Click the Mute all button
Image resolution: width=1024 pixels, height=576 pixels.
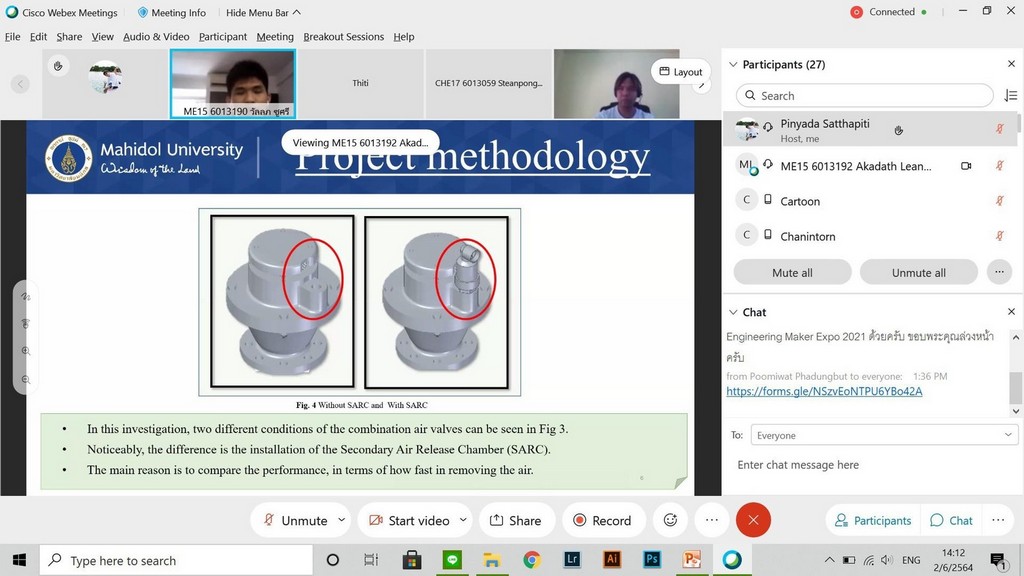tap(792, 272)
